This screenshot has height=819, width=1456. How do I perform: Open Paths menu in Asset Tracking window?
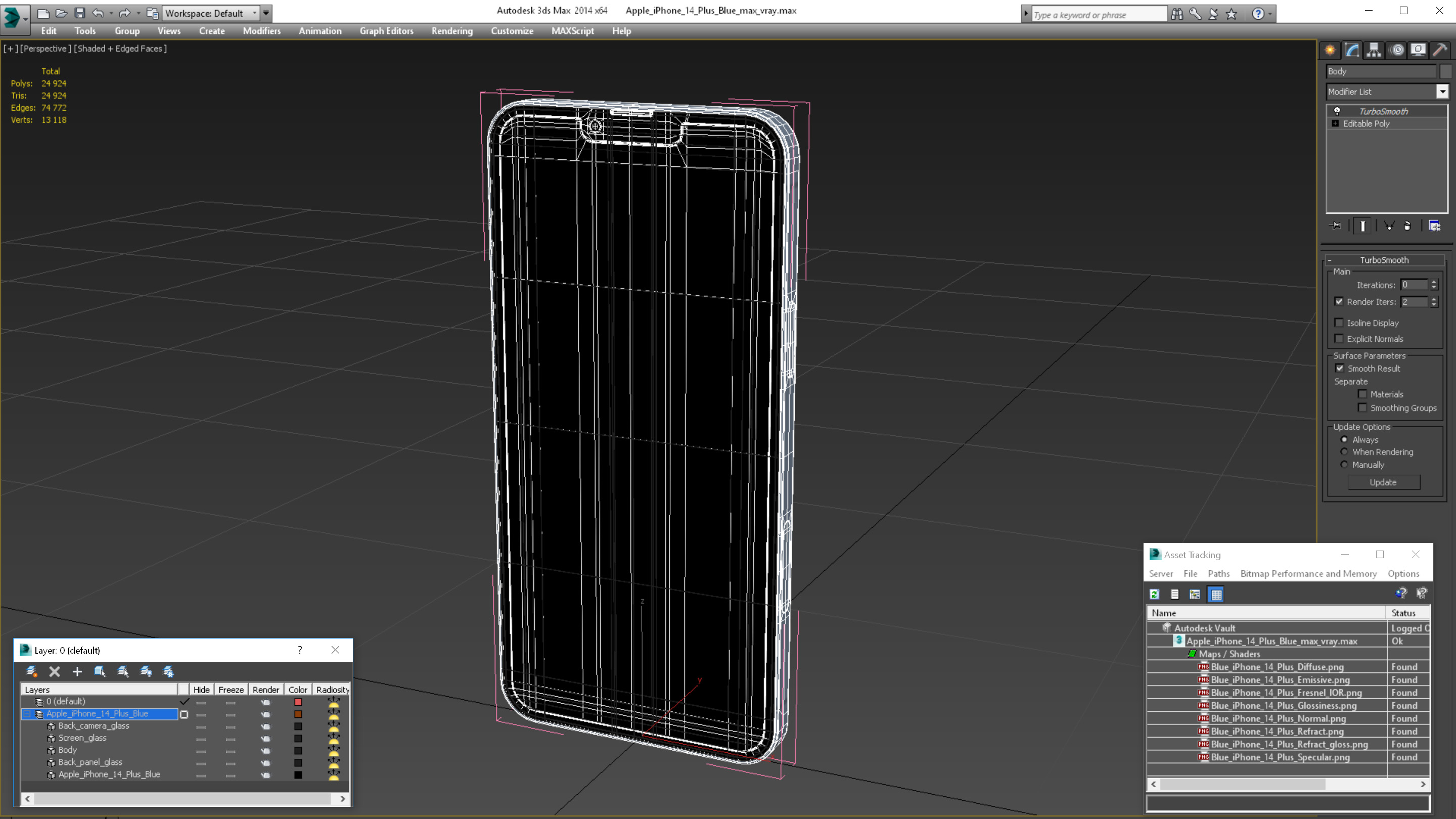coord(1218,573)
